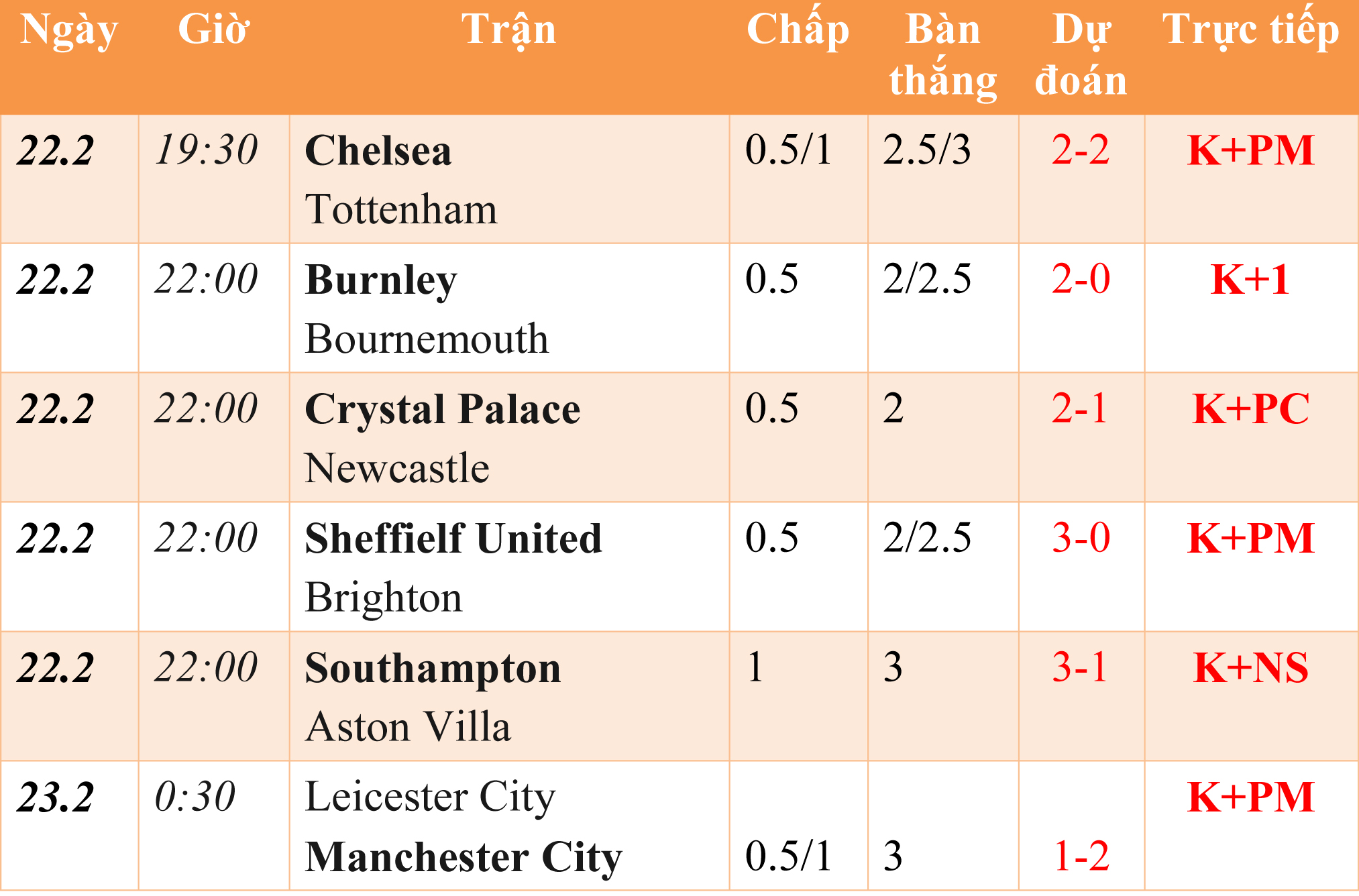Click the 3-0 prediction for Sheffield United
This screenshot has width=1359, height=896.
pos(1081,539)
